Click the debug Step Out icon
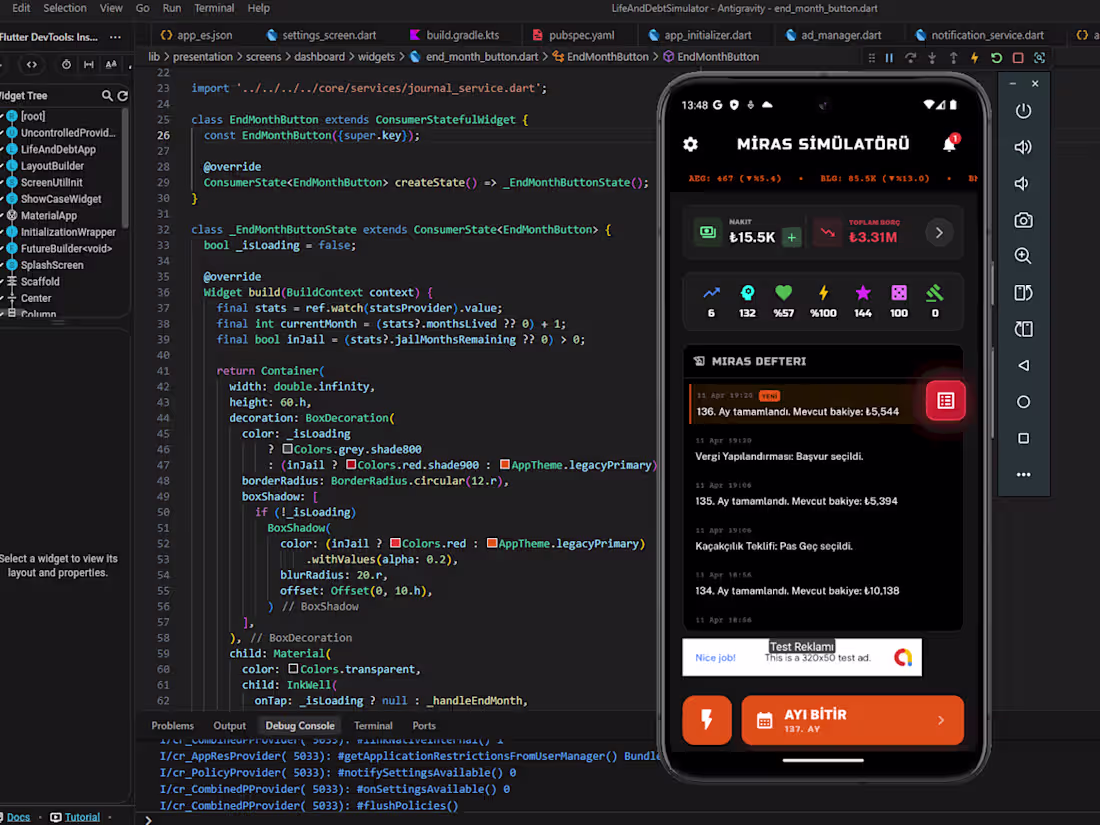Viewport: 1100px width, 825px height. [953, 58]
